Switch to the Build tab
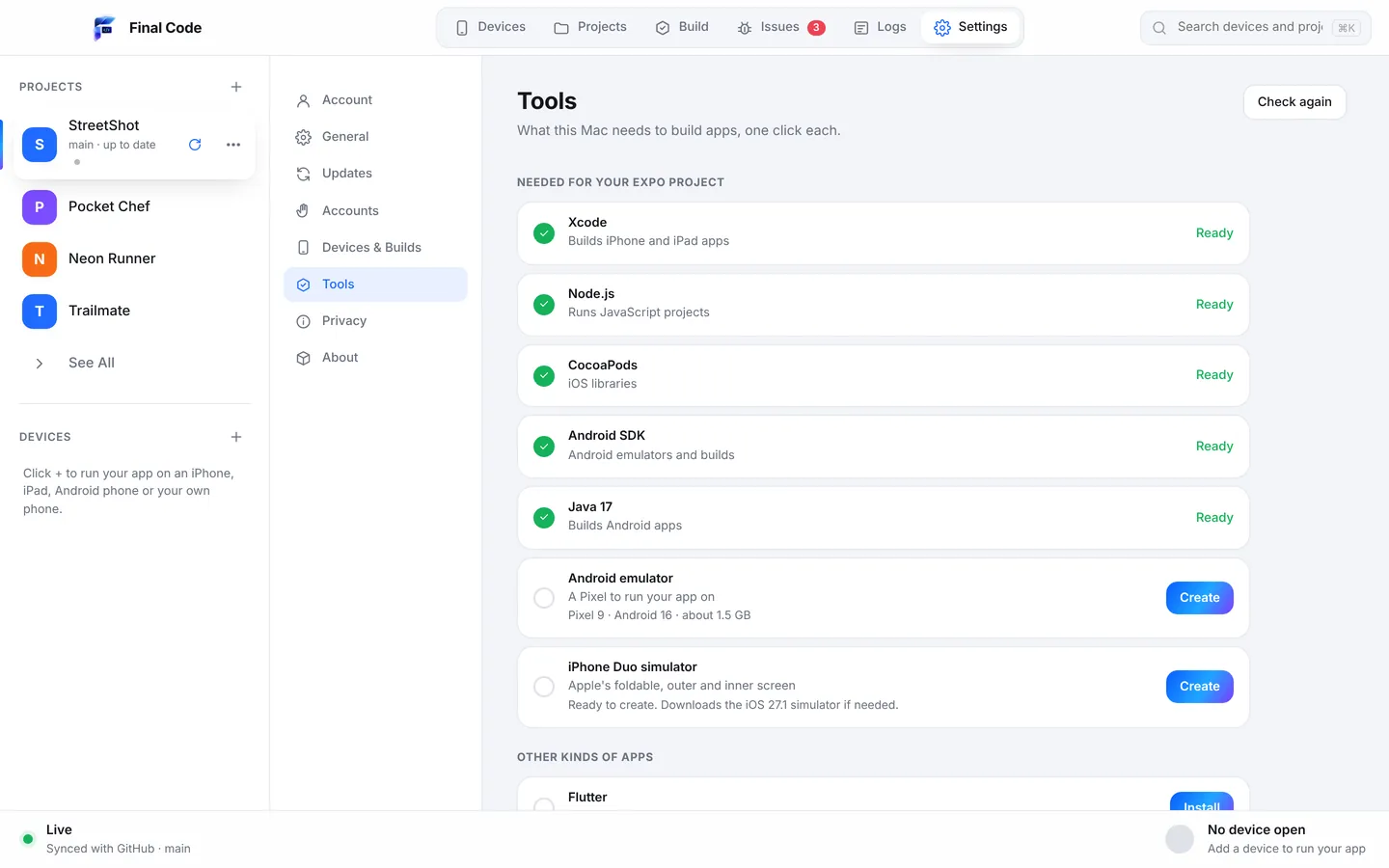1389x868 pixels. [x=682, y=27]
